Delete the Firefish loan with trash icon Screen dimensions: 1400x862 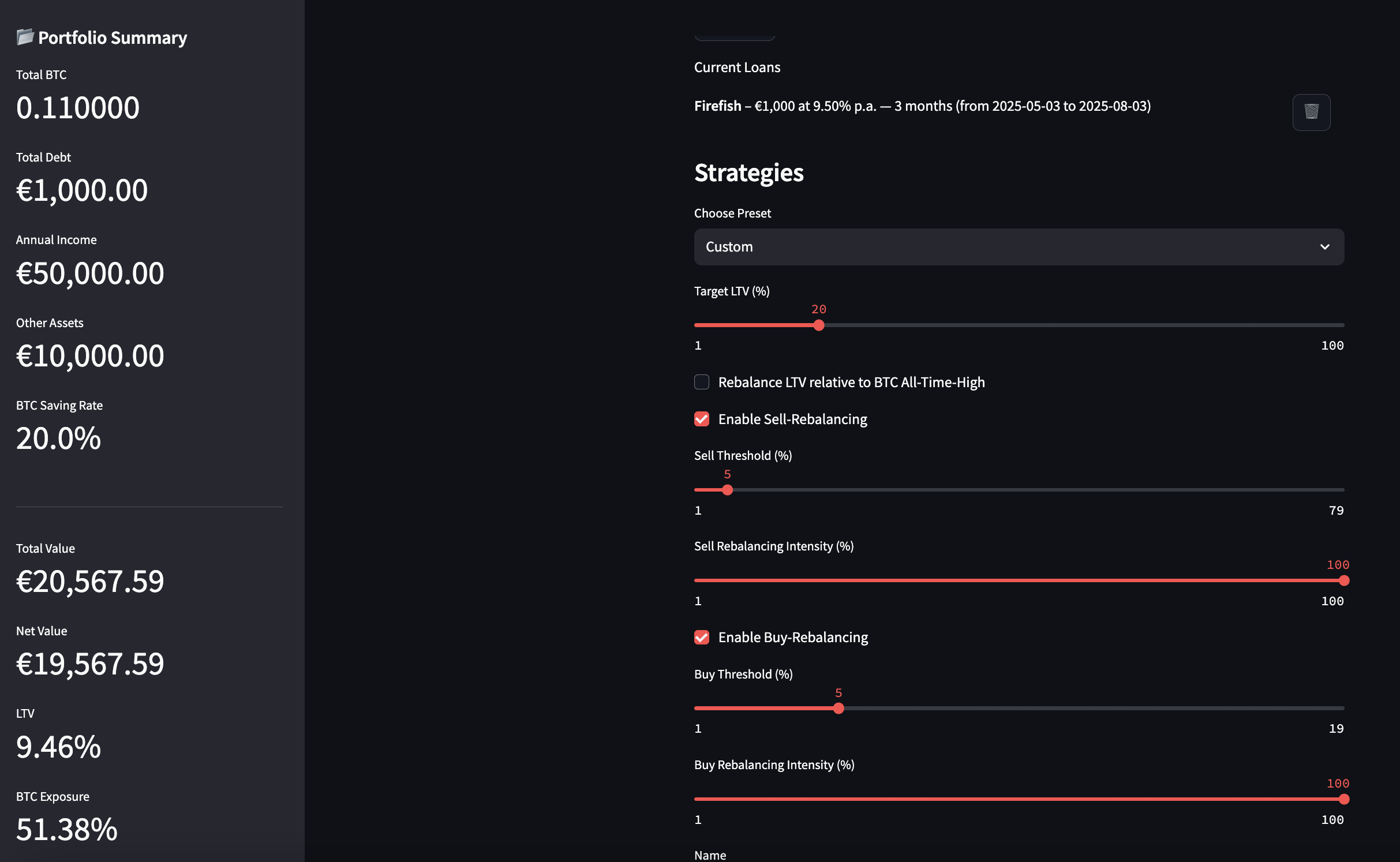point(1311,112)
